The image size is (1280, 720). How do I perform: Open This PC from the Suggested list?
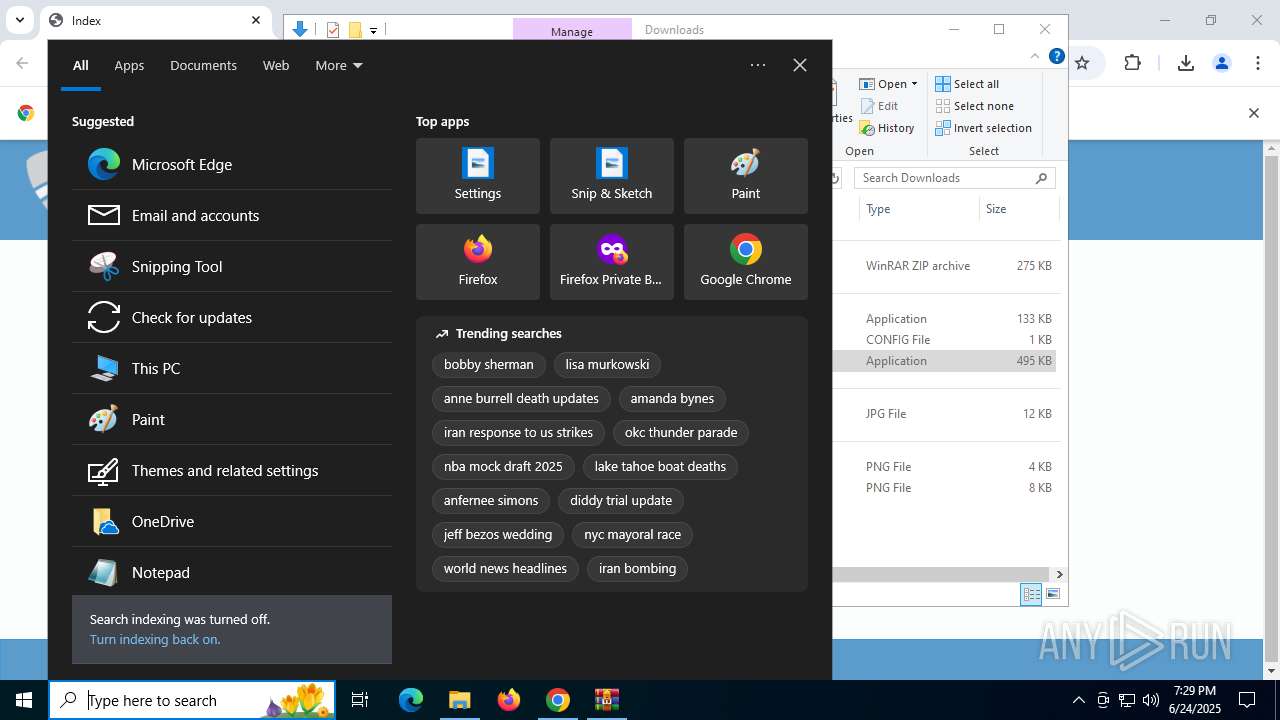(x=232, y=369)
